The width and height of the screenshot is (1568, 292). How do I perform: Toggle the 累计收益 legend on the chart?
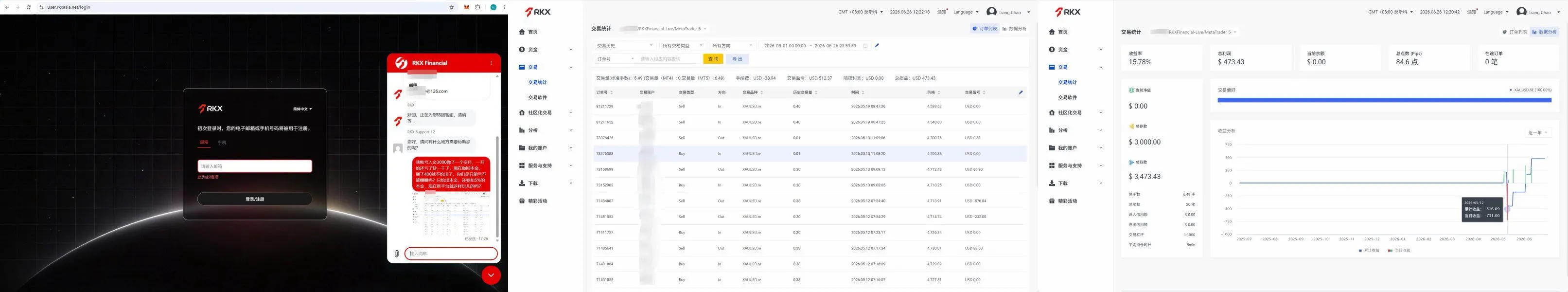click(x=1369, y=251)
